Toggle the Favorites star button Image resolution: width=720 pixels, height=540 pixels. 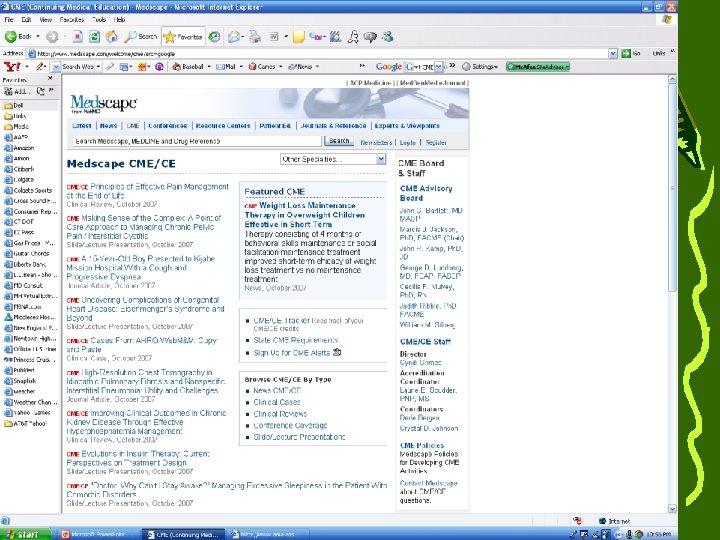pos(183,37)
